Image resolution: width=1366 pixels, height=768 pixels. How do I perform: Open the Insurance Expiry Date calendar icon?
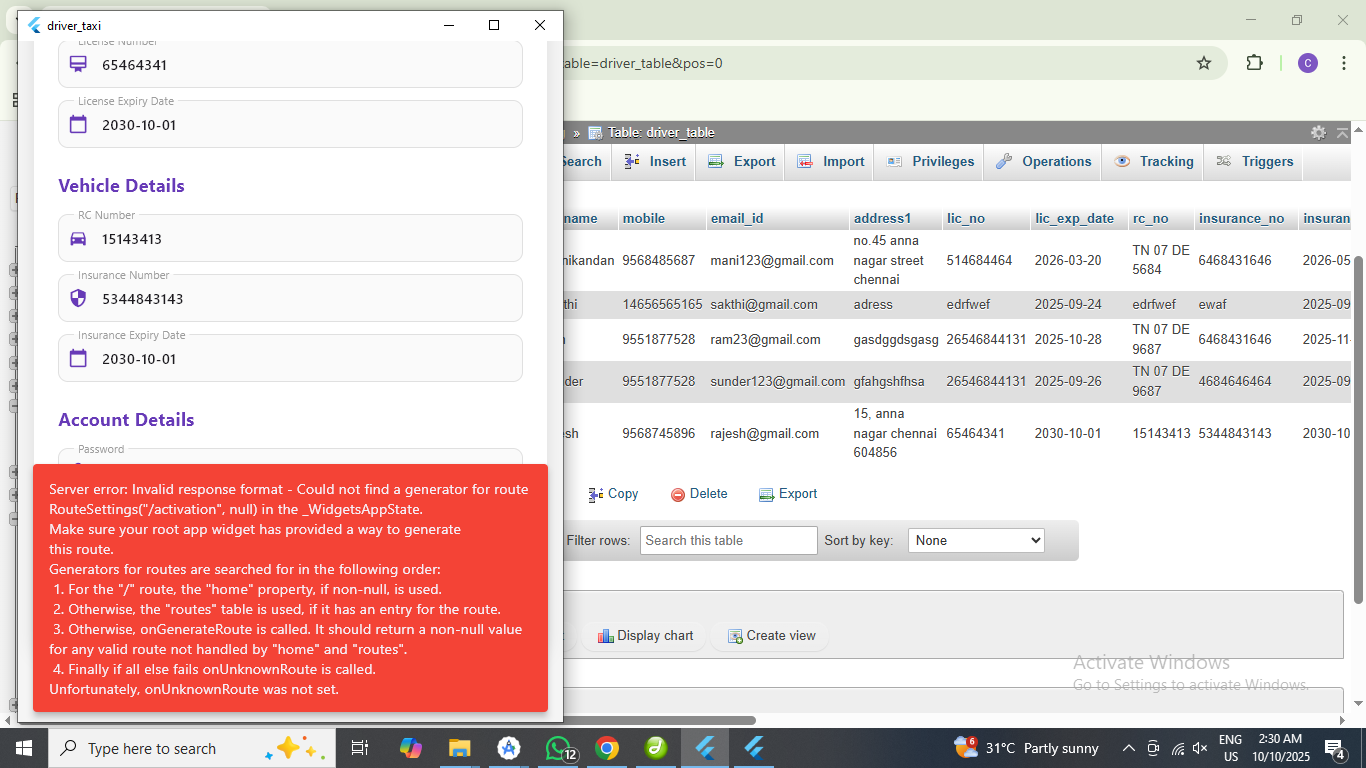78,359
